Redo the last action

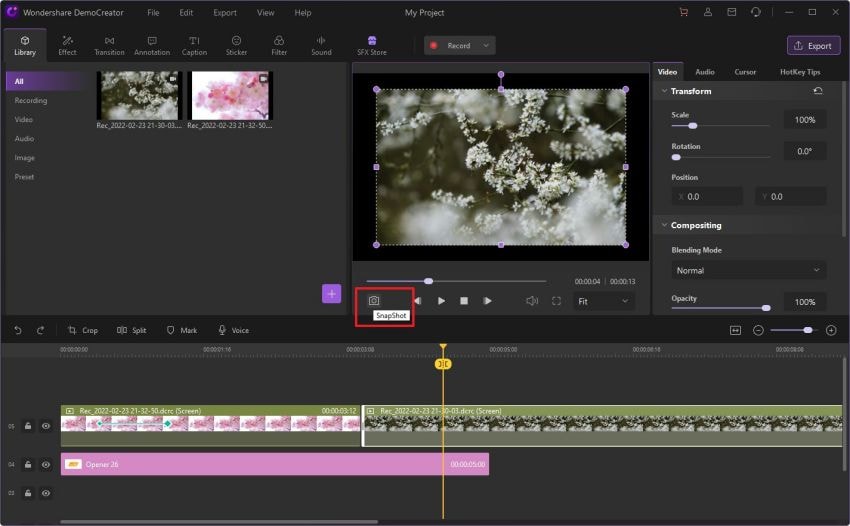(40, 330)
